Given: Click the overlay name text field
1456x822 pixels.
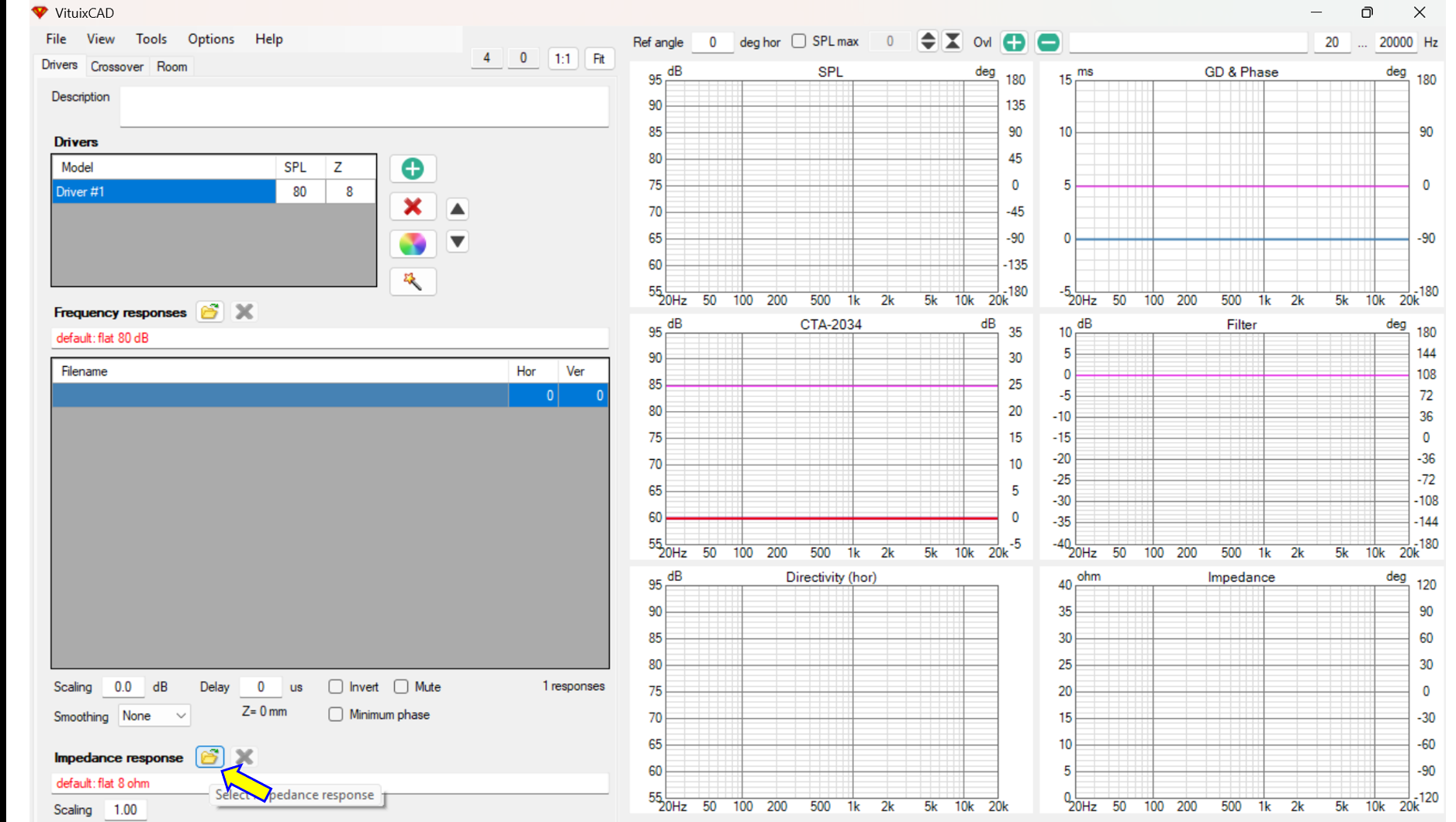Looking at the screenshot, I should [1188, 43].
